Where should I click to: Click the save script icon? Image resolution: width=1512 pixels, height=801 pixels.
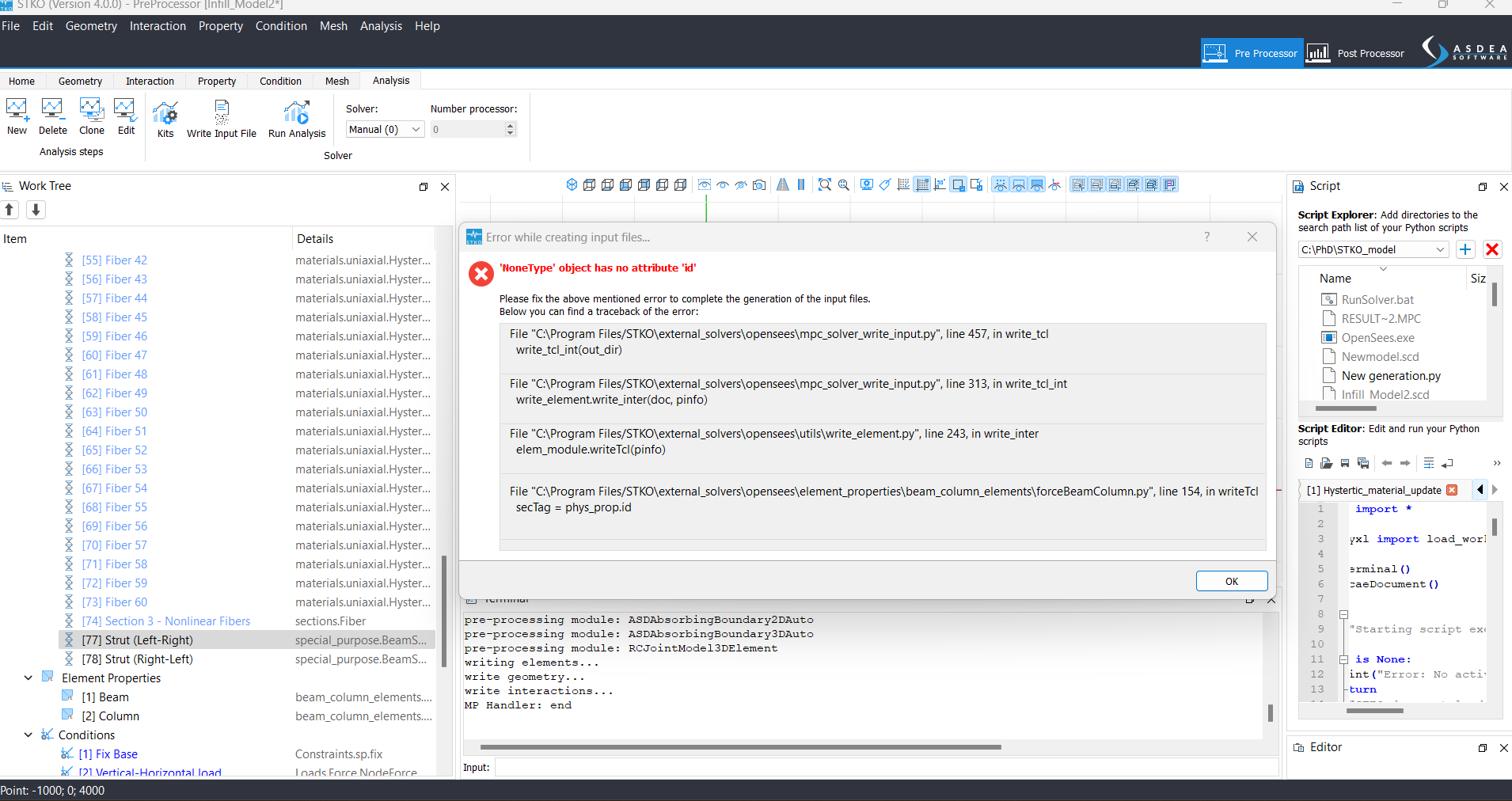(x=1344, y=463)
